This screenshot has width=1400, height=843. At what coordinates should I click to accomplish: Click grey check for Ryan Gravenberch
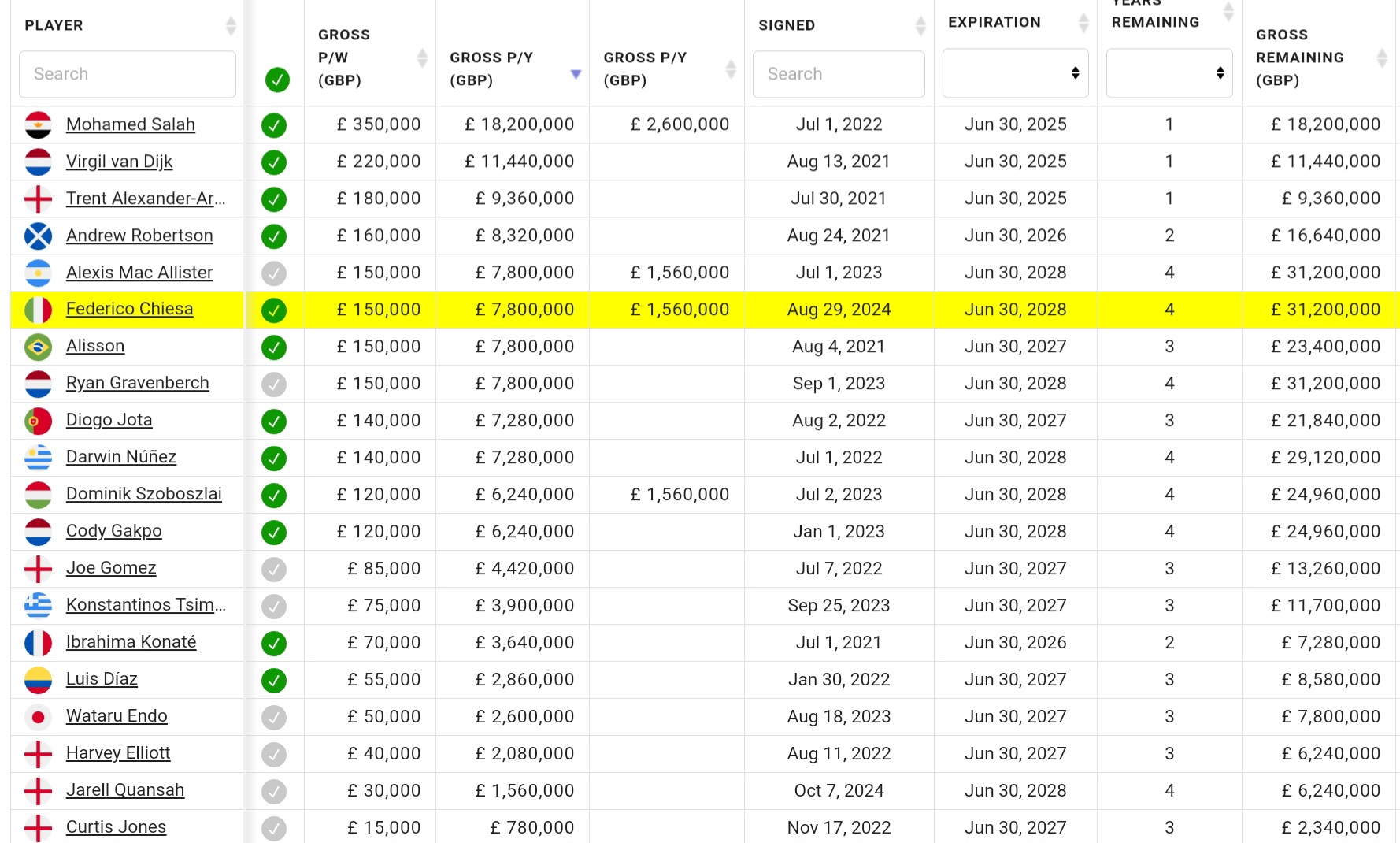click(x=274, y=384)
